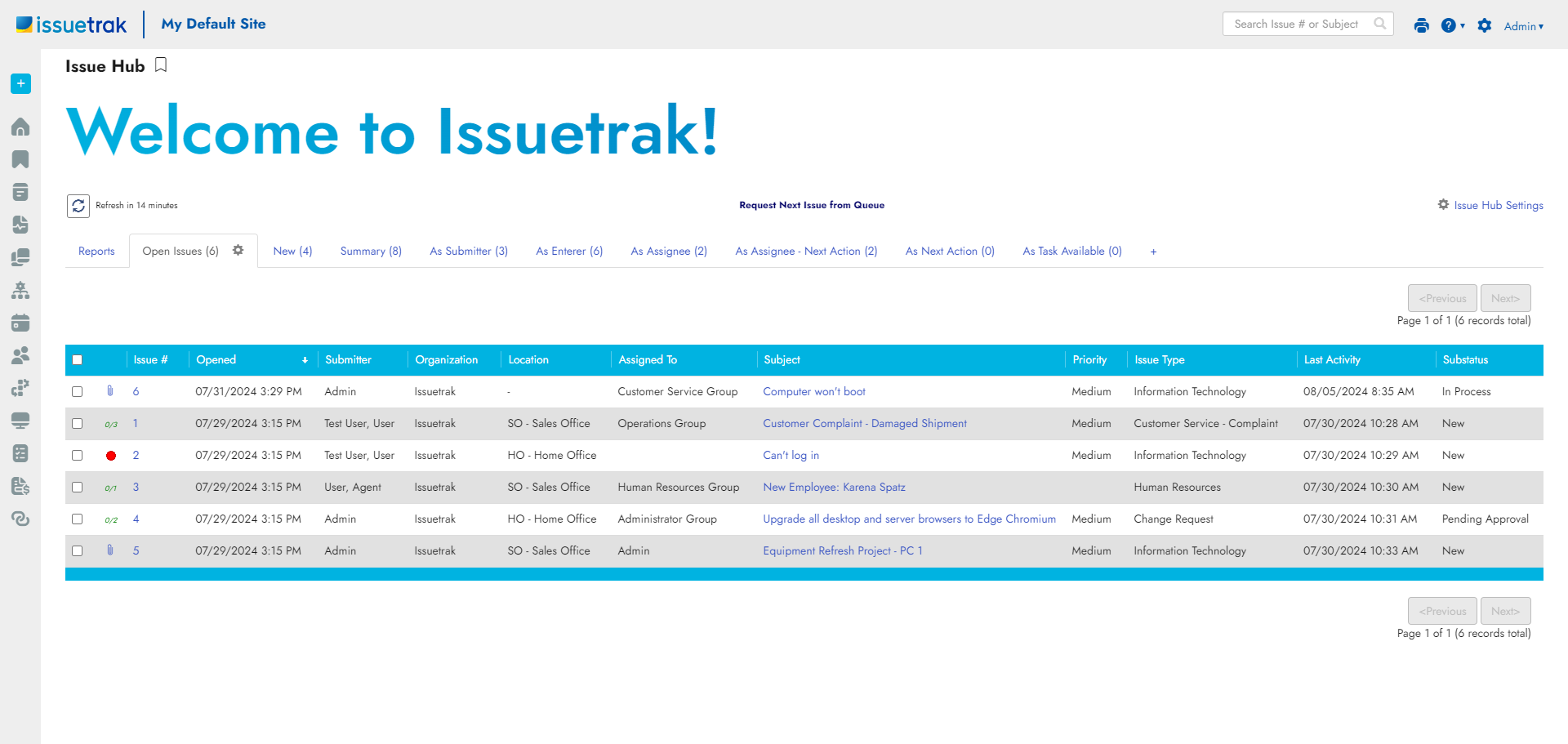The height and width of the screenshot is (744, 1568).
Task: Switch to the As Enterer (6) tab
Action: point(569,251)
